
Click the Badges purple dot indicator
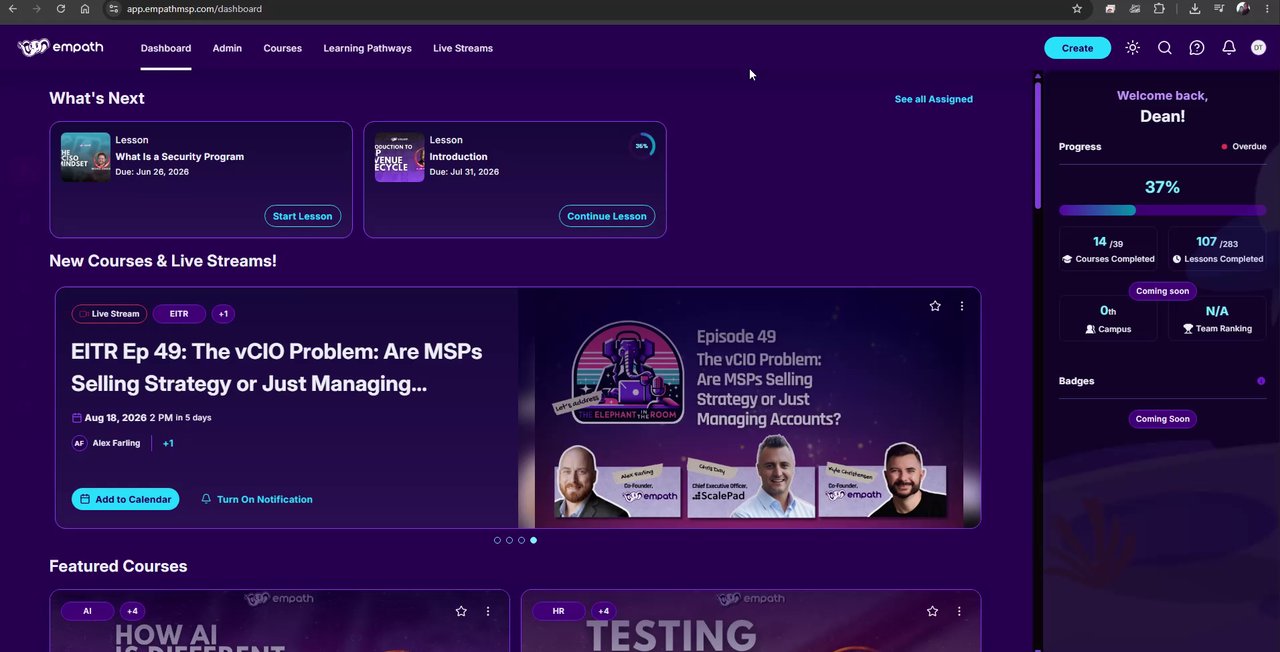click(1261, 381)
